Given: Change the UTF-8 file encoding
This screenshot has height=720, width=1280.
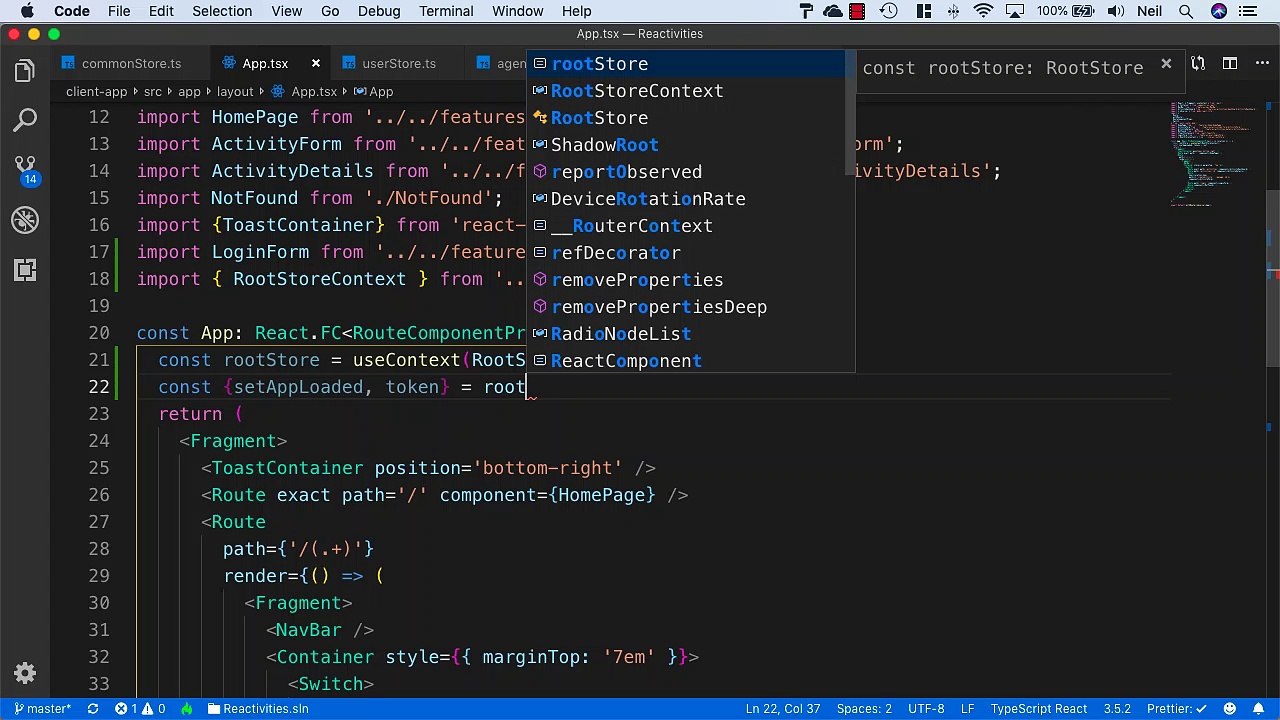Looking at the screenshot, I should 925,708.
